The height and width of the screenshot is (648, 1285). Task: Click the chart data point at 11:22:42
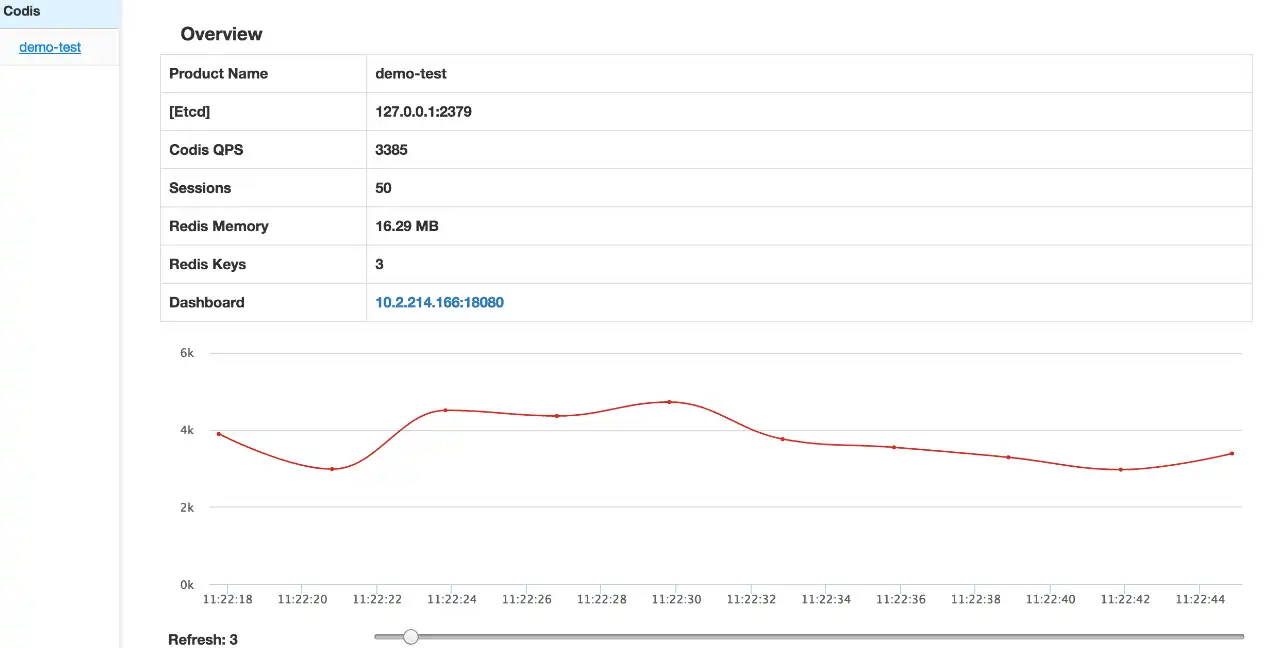coord(1121,469)
